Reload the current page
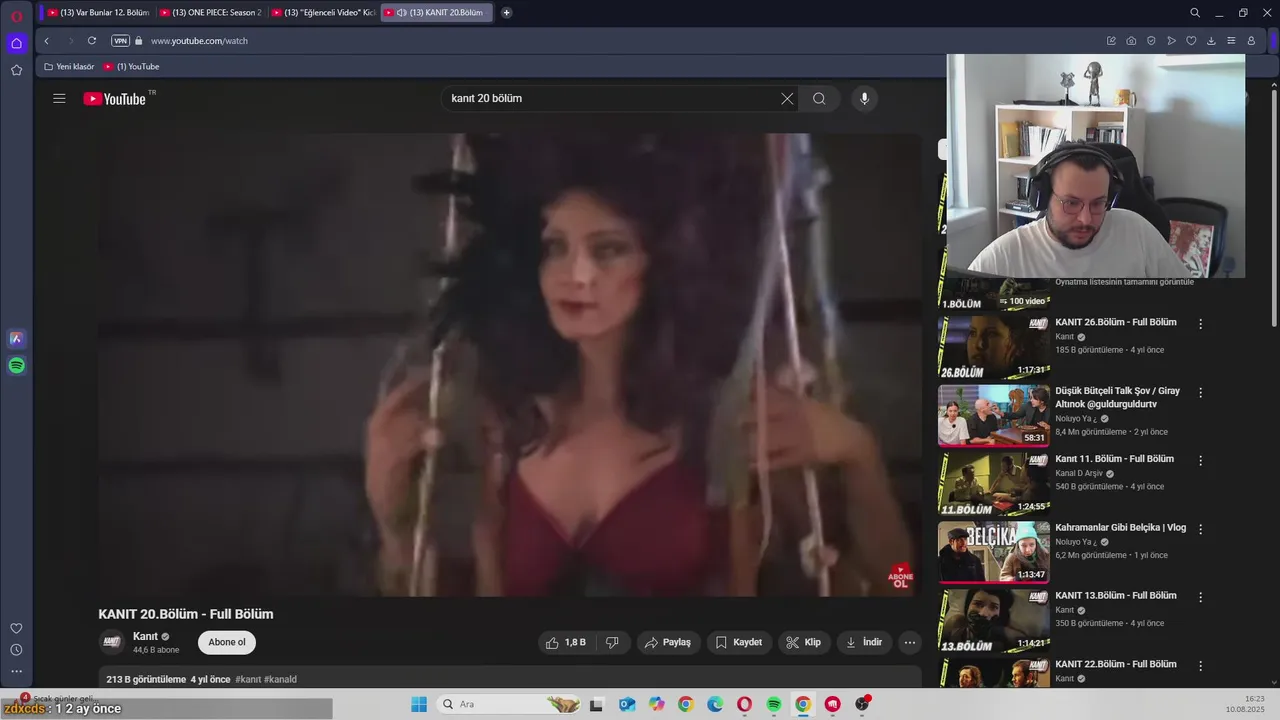1280x720 pixels. [x=92, y=41]
